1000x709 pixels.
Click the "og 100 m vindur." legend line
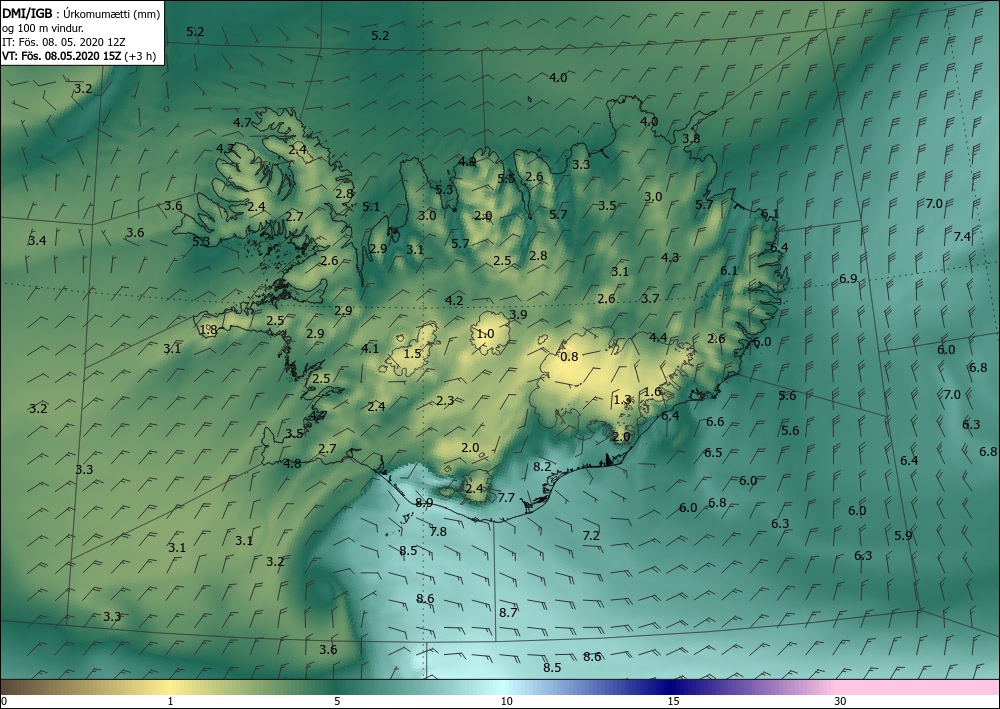click(x=43, y=28)
